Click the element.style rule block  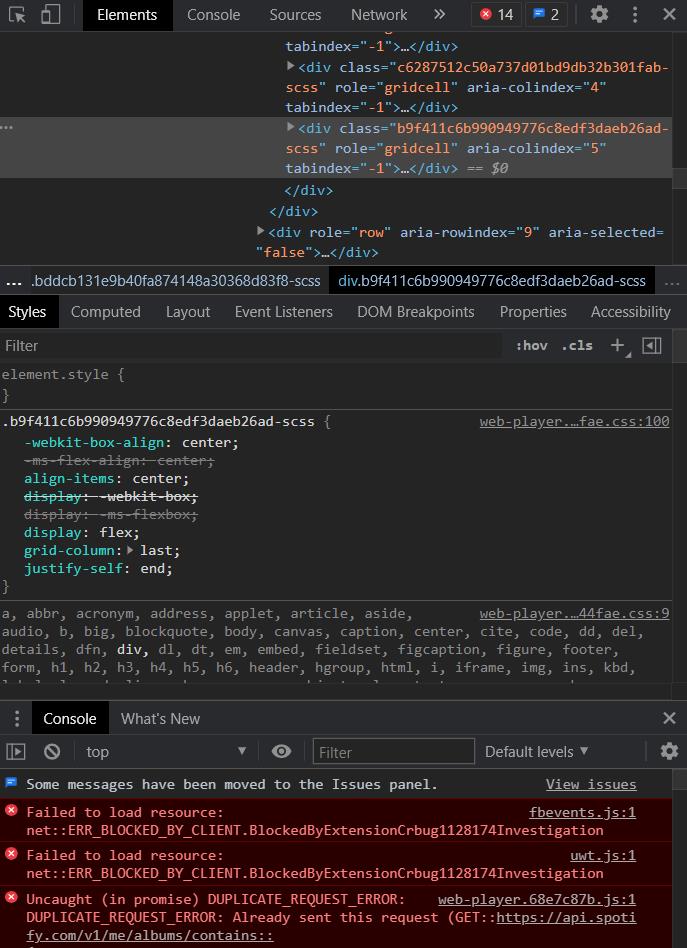coord(336,385)
